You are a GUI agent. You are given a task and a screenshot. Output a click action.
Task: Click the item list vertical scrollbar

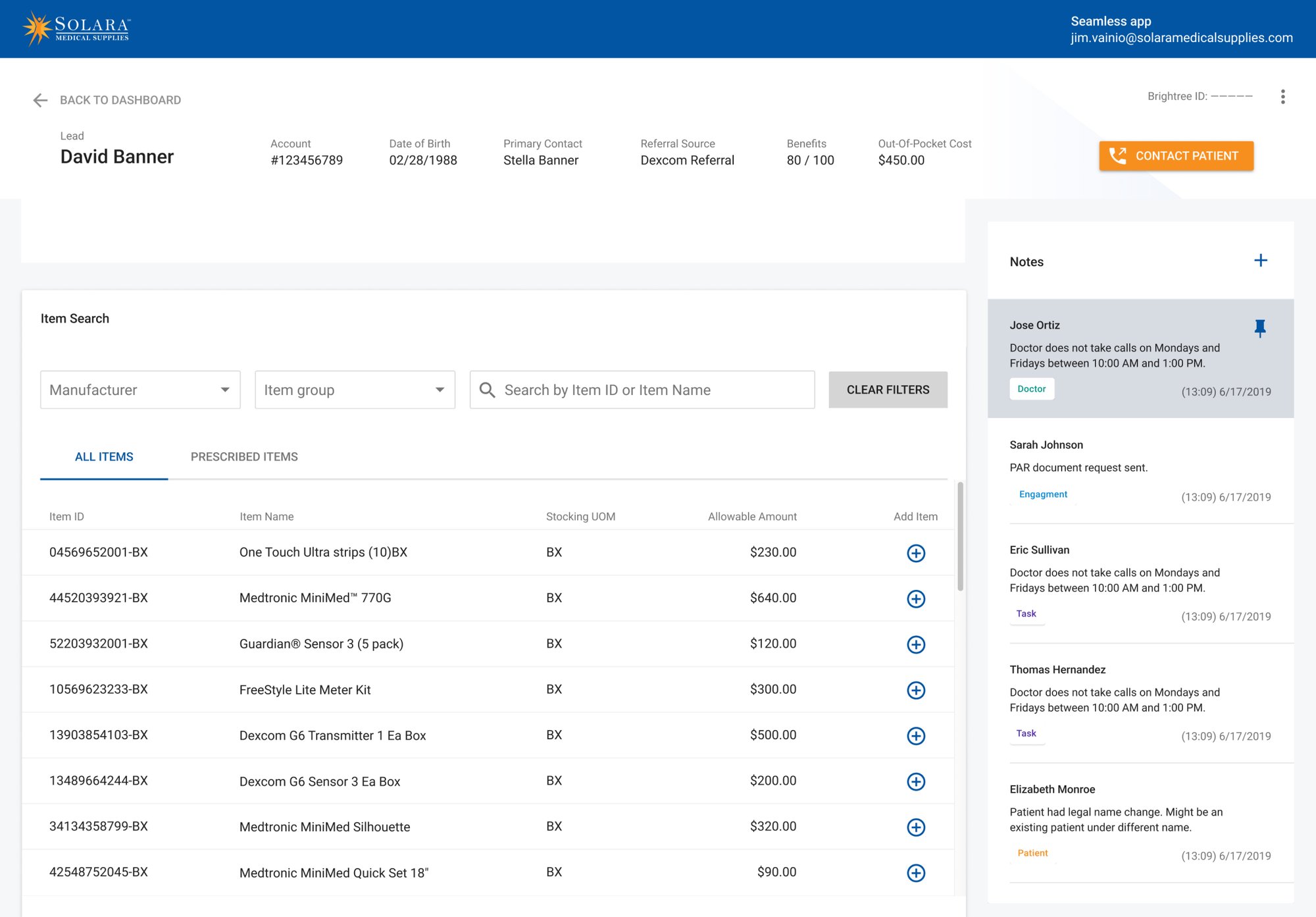961,537
